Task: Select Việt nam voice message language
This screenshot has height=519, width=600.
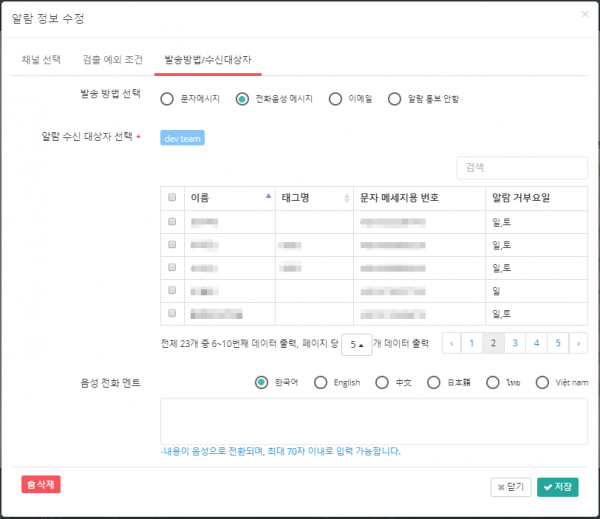Action: pos(542,382)
